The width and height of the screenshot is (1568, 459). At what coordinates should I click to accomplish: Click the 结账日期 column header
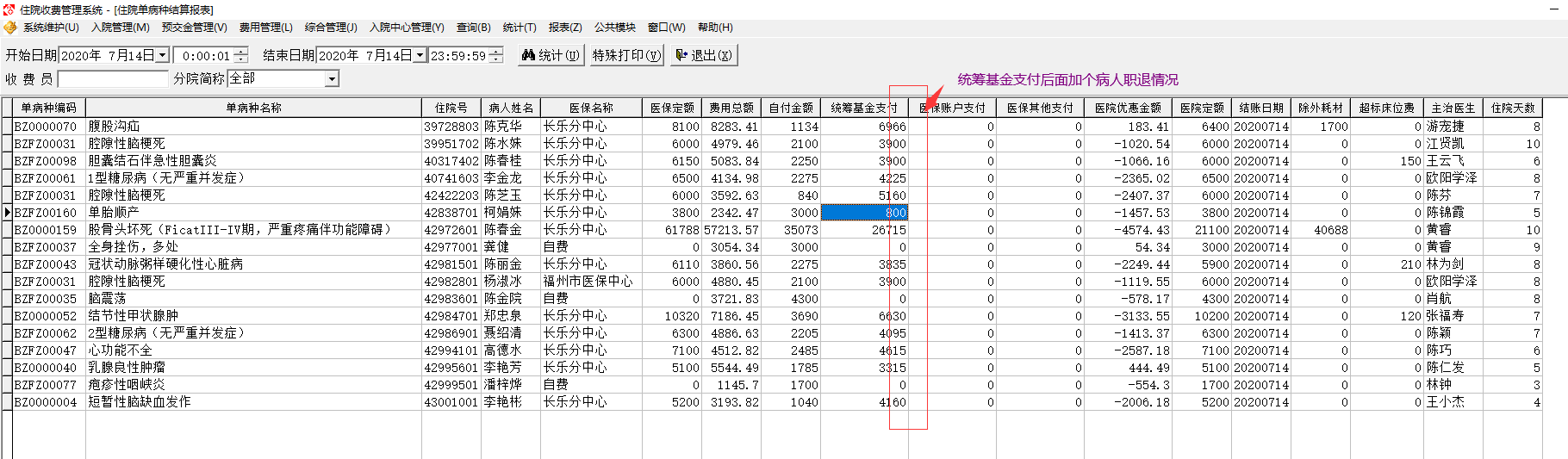pyautogui.click(x=1261, y=108)
